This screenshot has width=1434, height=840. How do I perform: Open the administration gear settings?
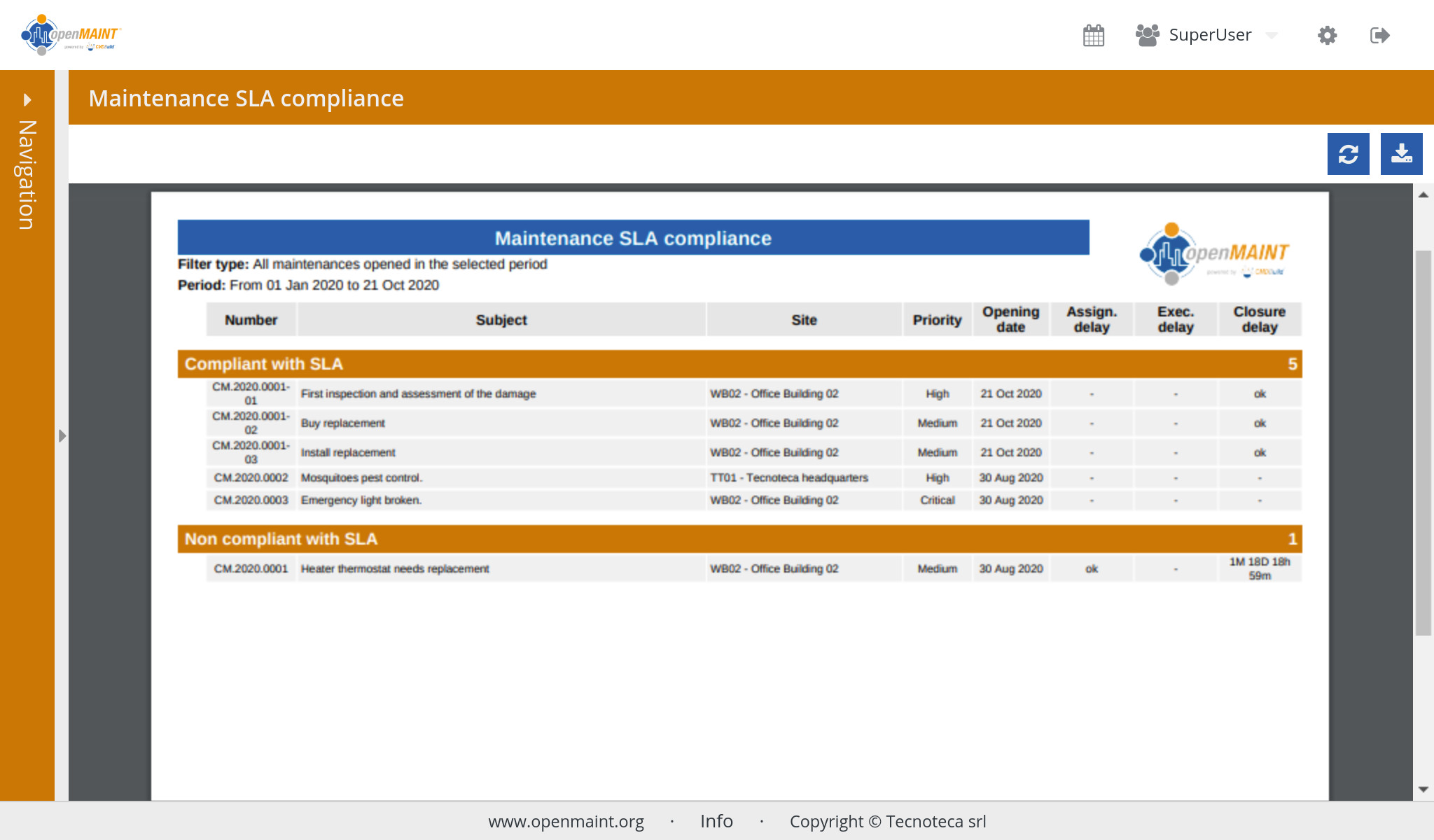pyautogui.click(x=1327, y=35)
